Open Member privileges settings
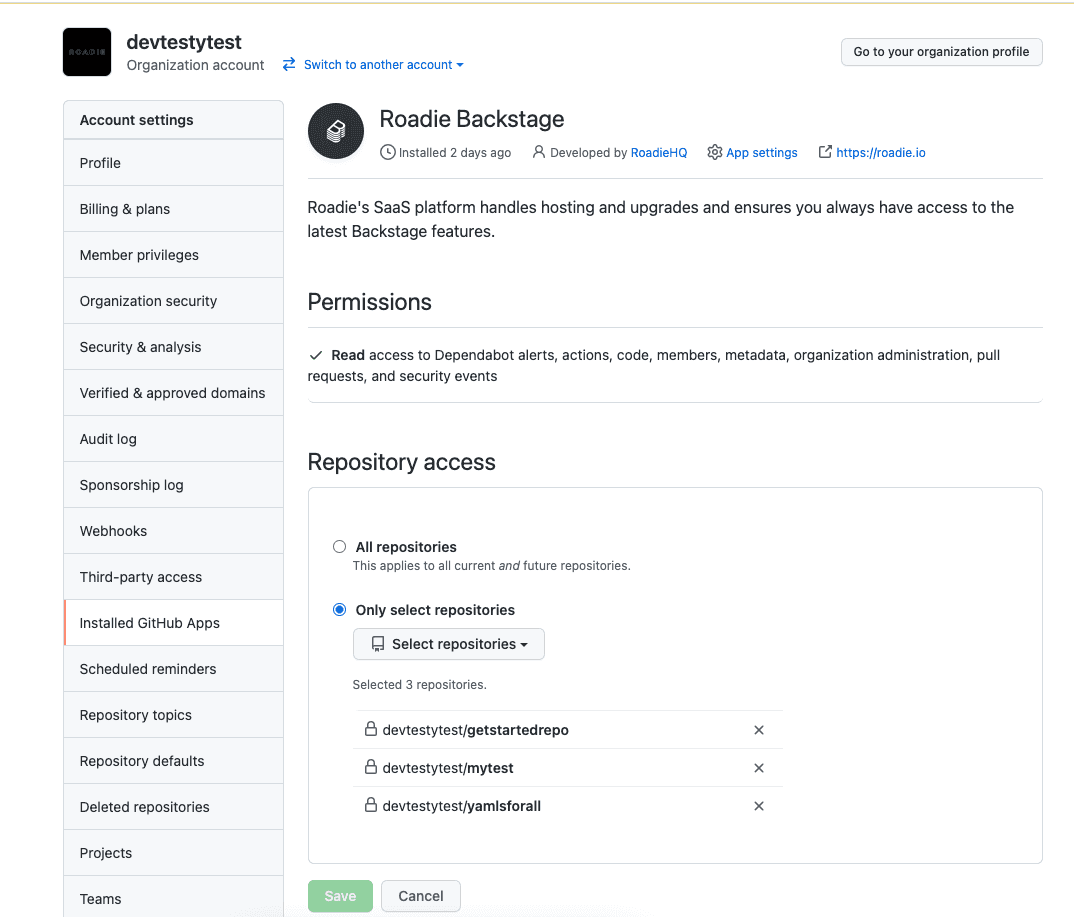 173,255
